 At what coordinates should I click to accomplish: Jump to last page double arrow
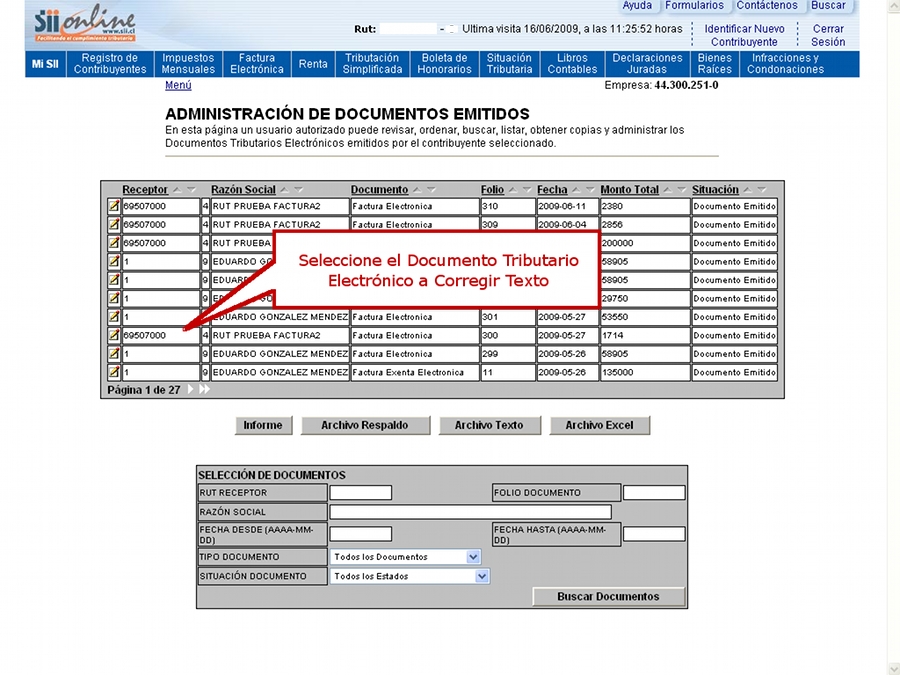[x=204, y=390]
